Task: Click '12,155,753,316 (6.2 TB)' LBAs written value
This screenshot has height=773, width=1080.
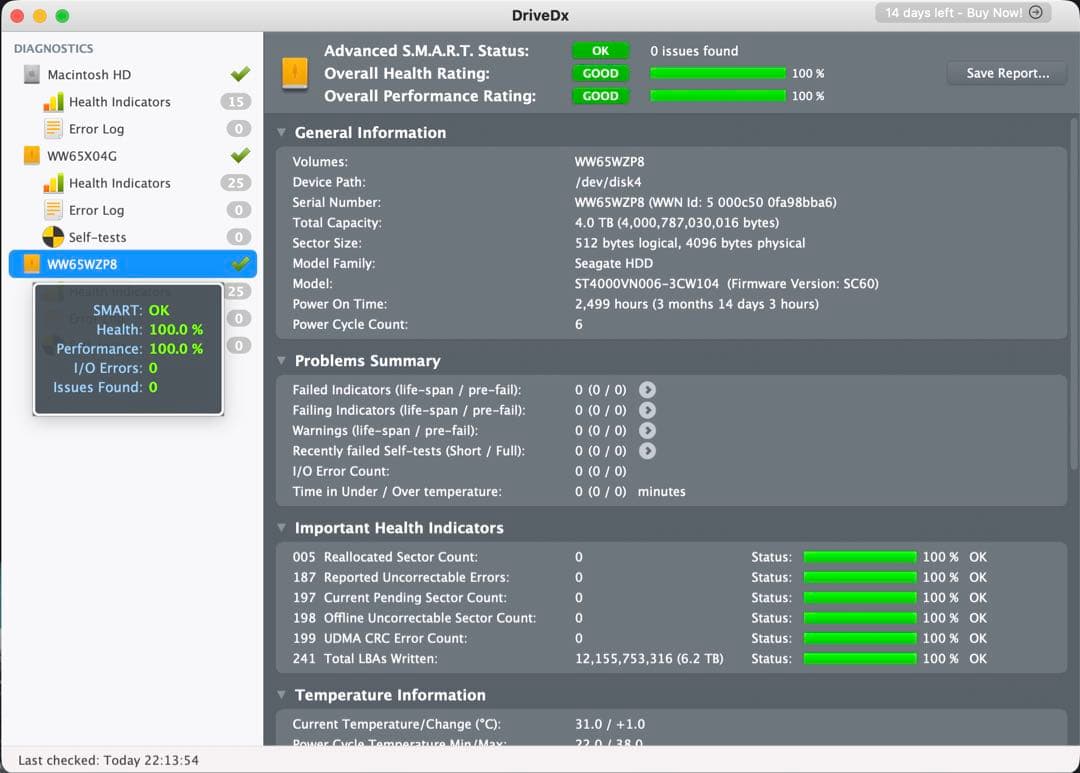Action: (x=649, y=659)
